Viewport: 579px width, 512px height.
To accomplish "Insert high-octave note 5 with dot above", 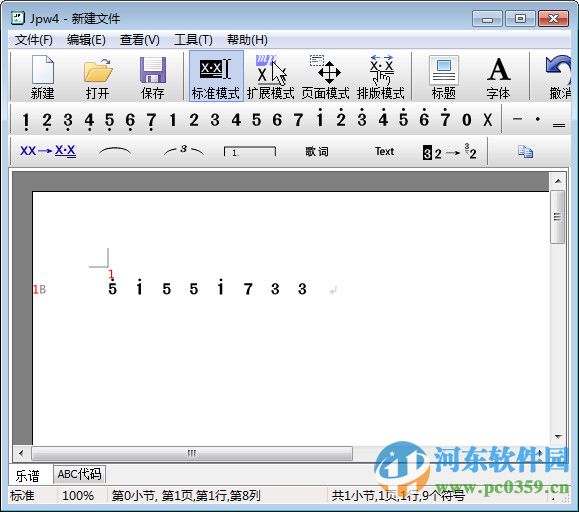I will 404,119.
